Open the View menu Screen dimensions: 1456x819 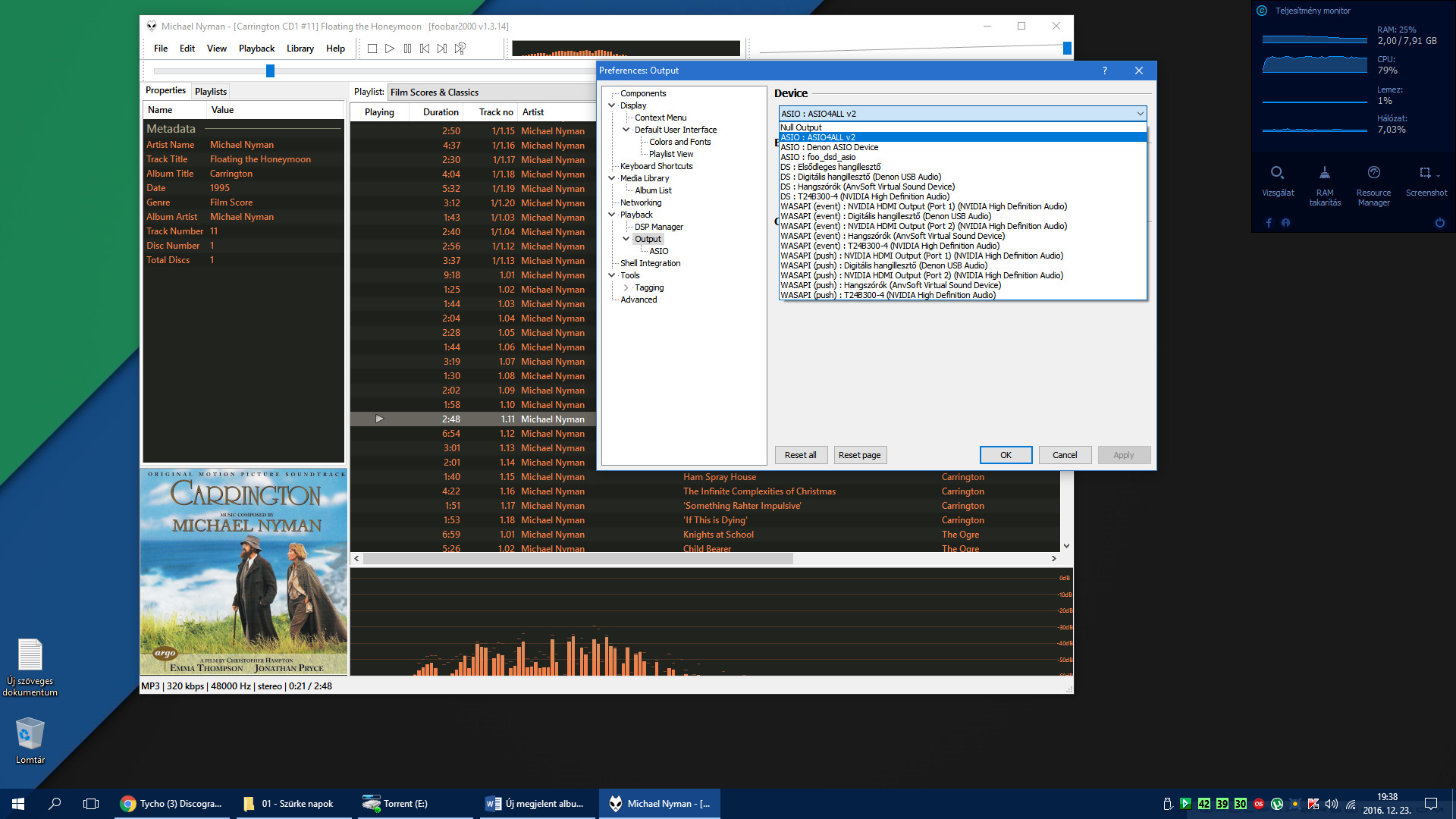[x=217, y=49]
